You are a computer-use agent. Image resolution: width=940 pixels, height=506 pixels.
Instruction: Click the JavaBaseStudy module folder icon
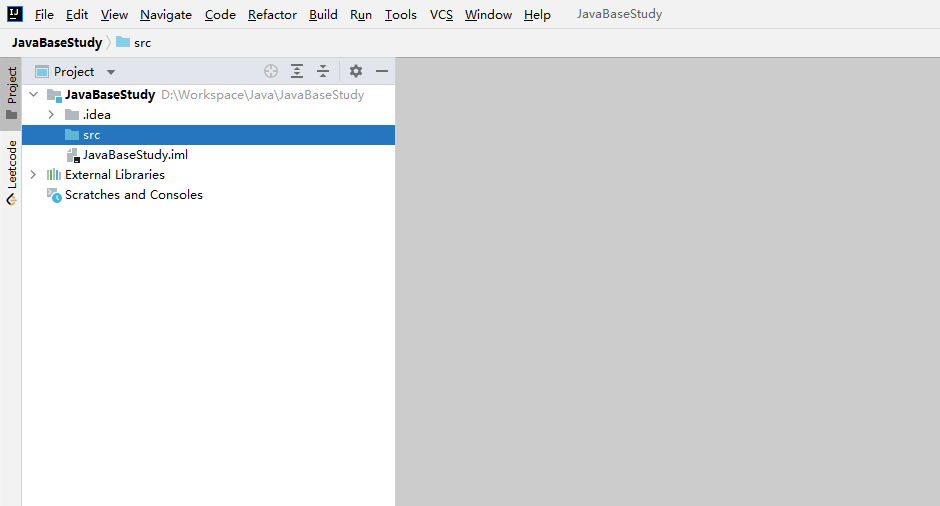(54, 95)
